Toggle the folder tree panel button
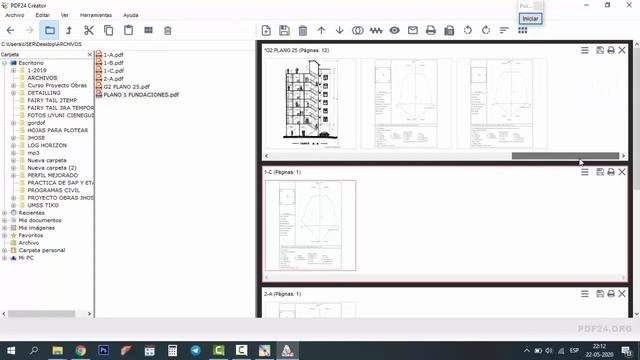 (x=50, y=30)
